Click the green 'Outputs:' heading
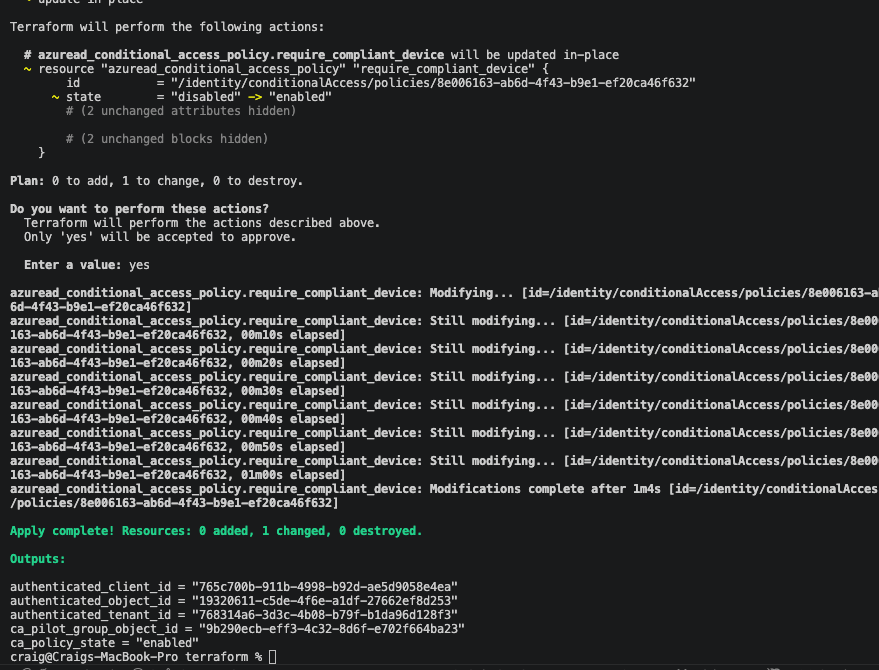 pos(38,559)
